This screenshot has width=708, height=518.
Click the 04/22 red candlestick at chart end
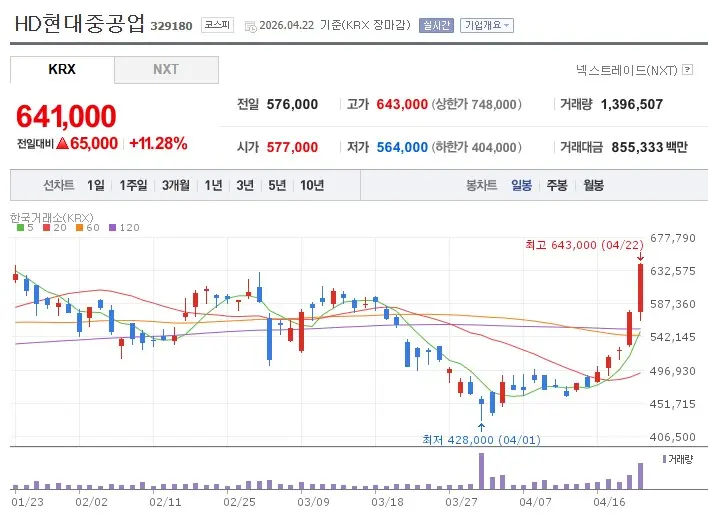click(640, 288)
